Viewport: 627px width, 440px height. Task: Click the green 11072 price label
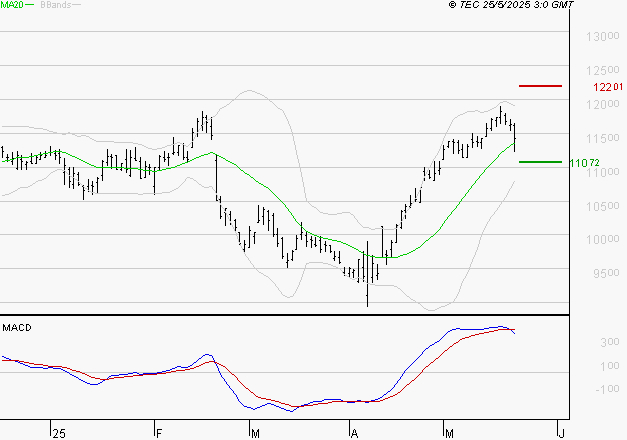pos(585,163)
